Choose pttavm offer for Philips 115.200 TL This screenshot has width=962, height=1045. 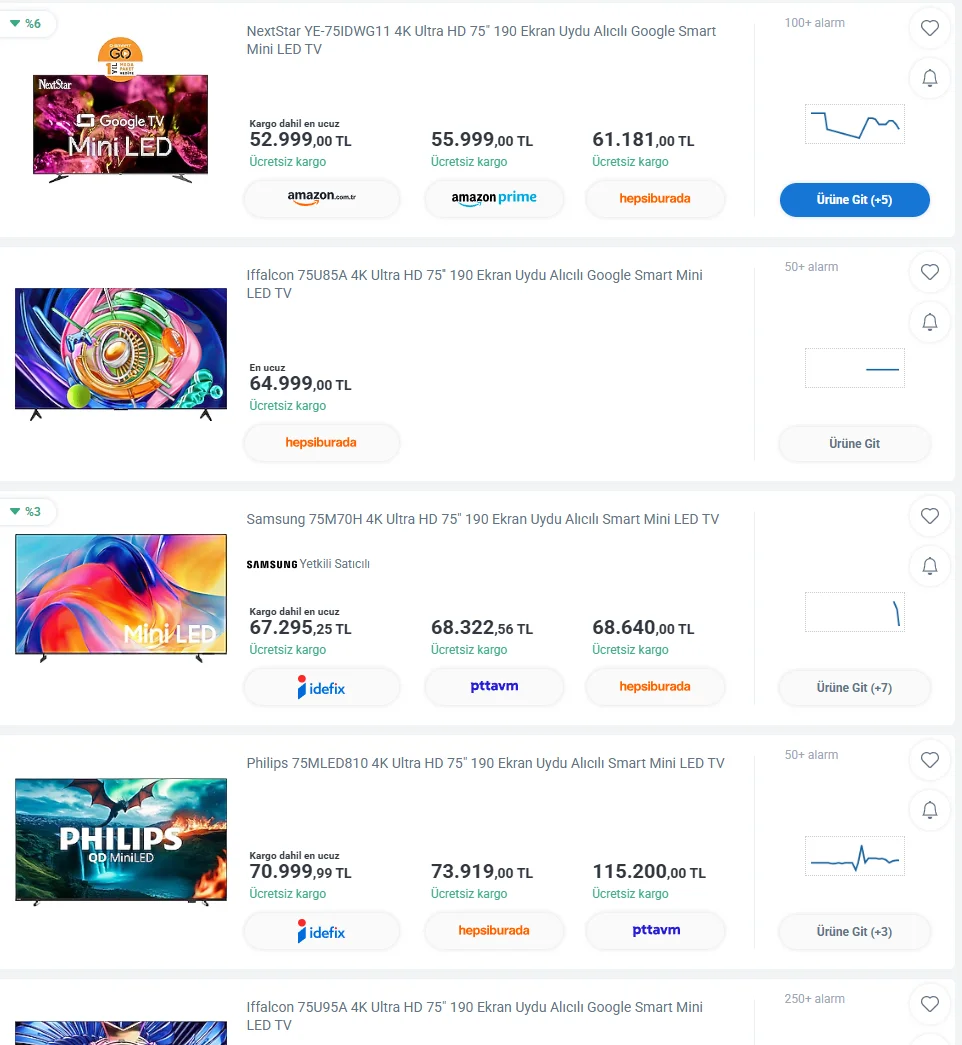pos(655,930)
